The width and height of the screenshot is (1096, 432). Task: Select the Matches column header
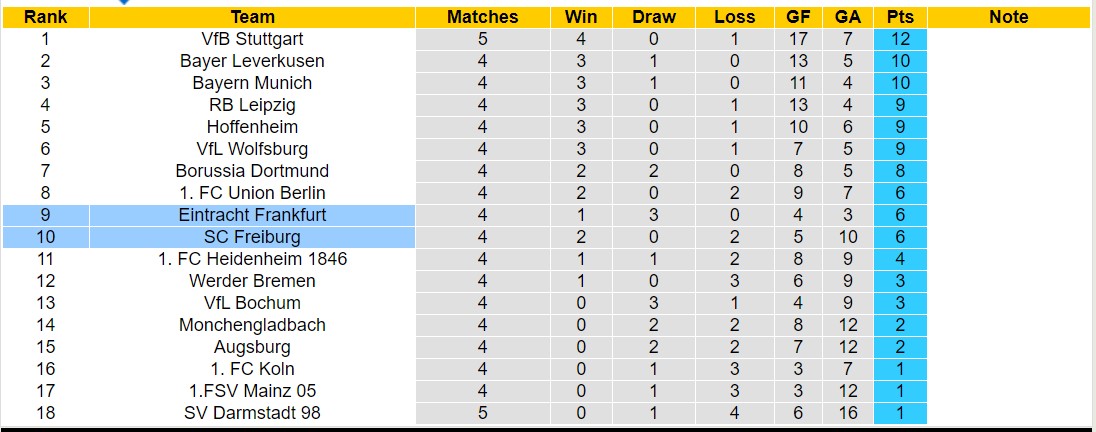[482, 17]
